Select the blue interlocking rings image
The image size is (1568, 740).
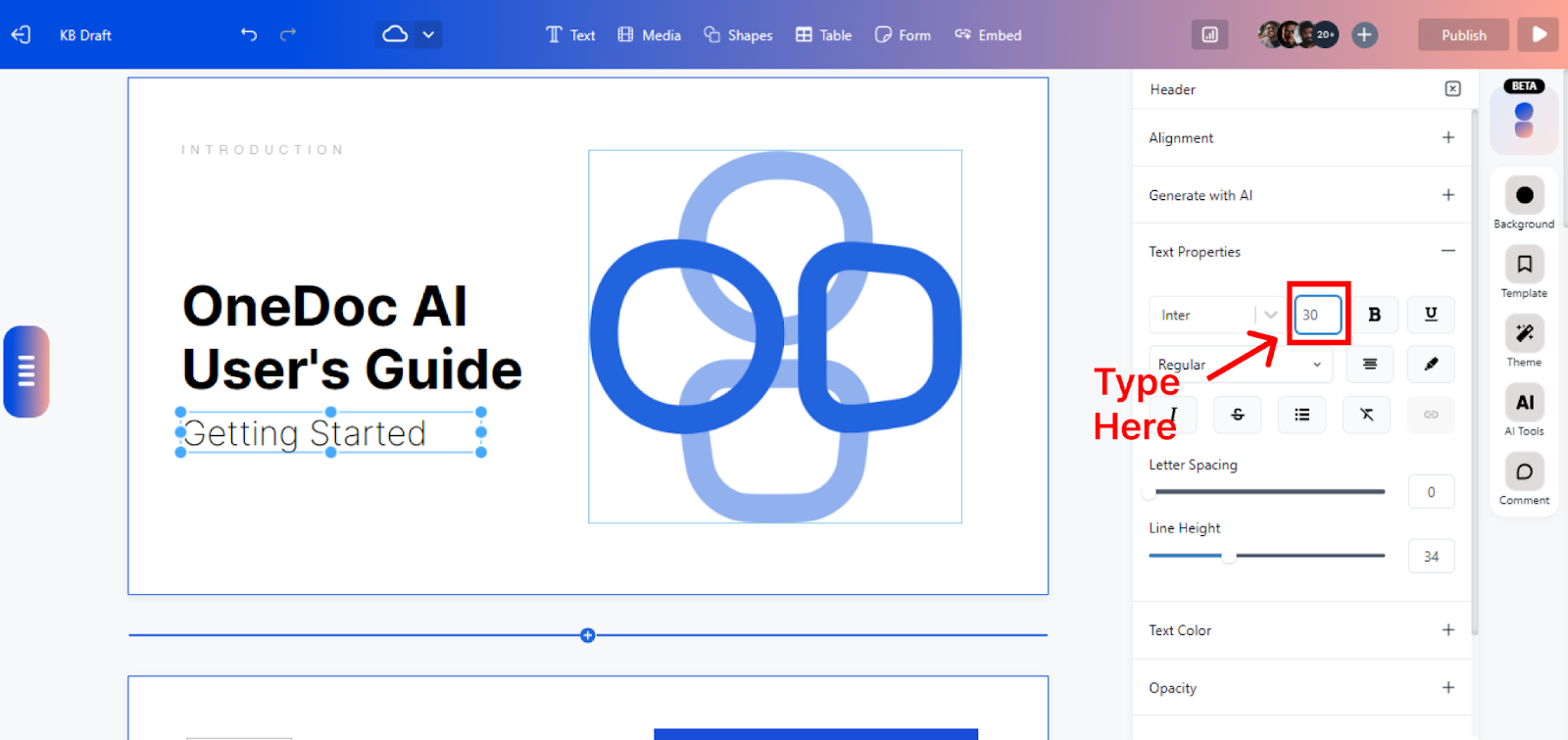(775, 336)
